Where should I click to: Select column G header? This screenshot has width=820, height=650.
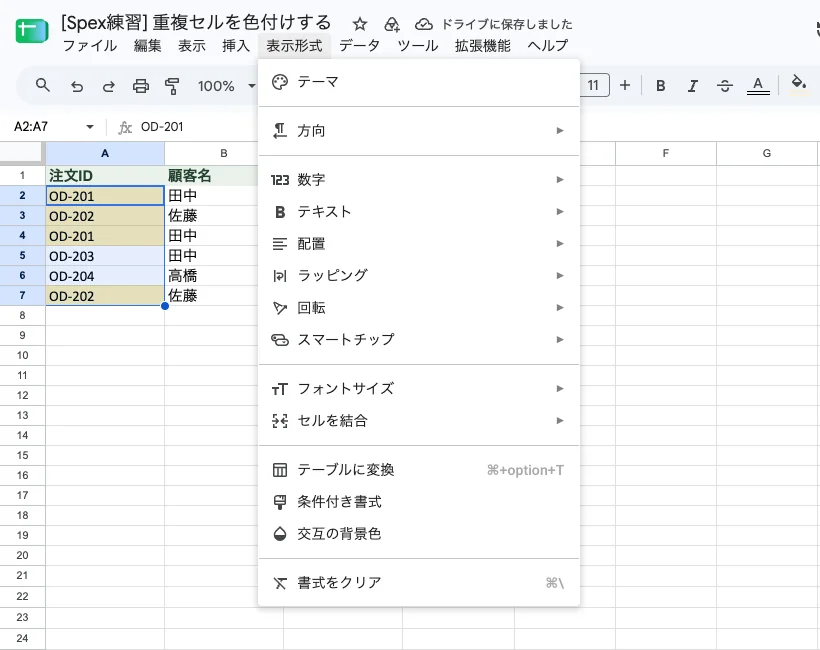tap(767, 153)
